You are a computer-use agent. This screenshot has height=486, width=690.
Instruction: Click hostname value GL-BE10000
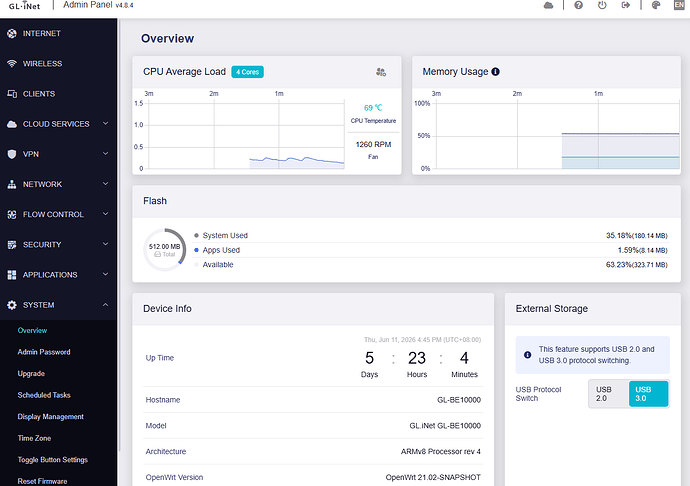point(459,400)
